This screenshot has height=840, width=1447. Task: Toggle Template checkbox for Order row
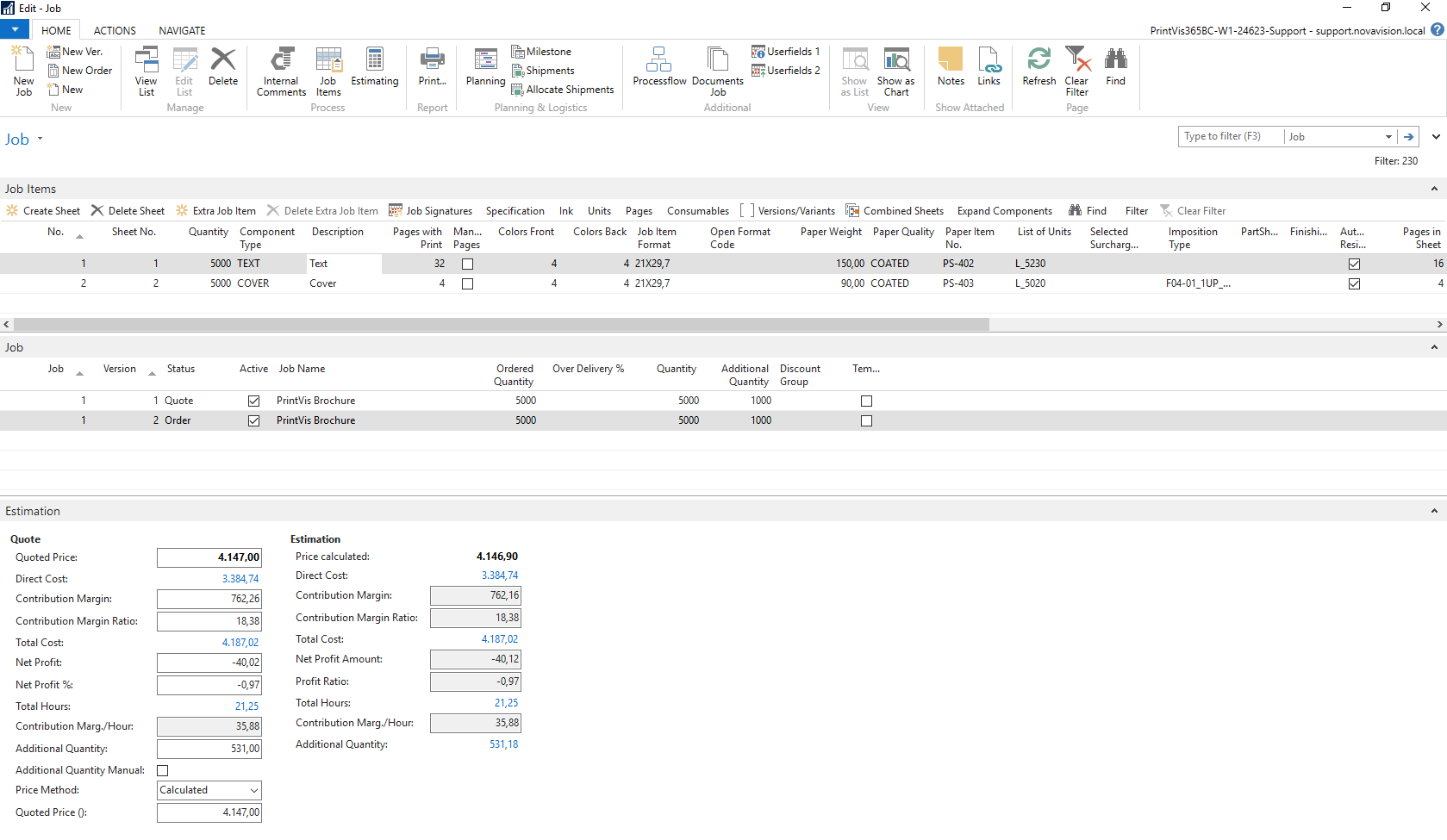click(866, 420)
